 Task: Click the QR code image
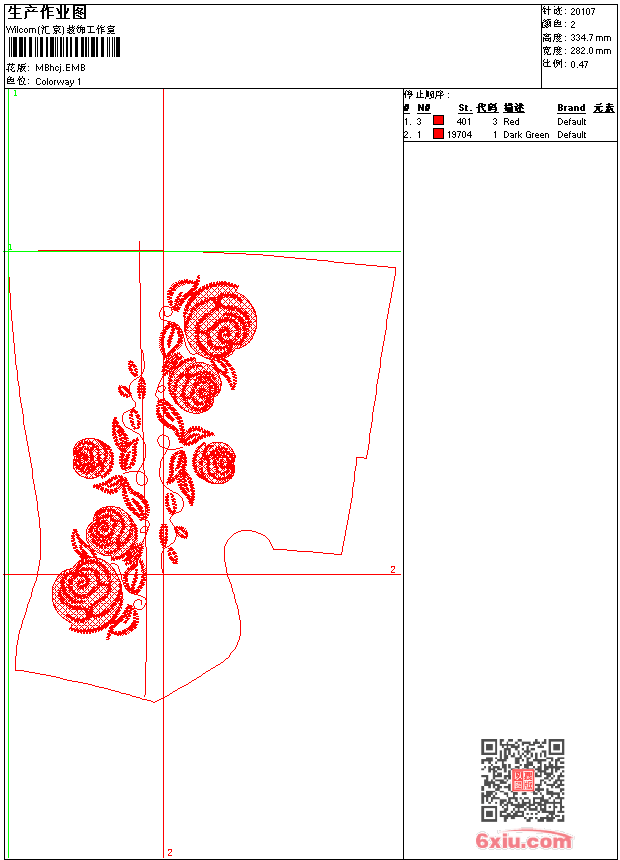(523, 780)
